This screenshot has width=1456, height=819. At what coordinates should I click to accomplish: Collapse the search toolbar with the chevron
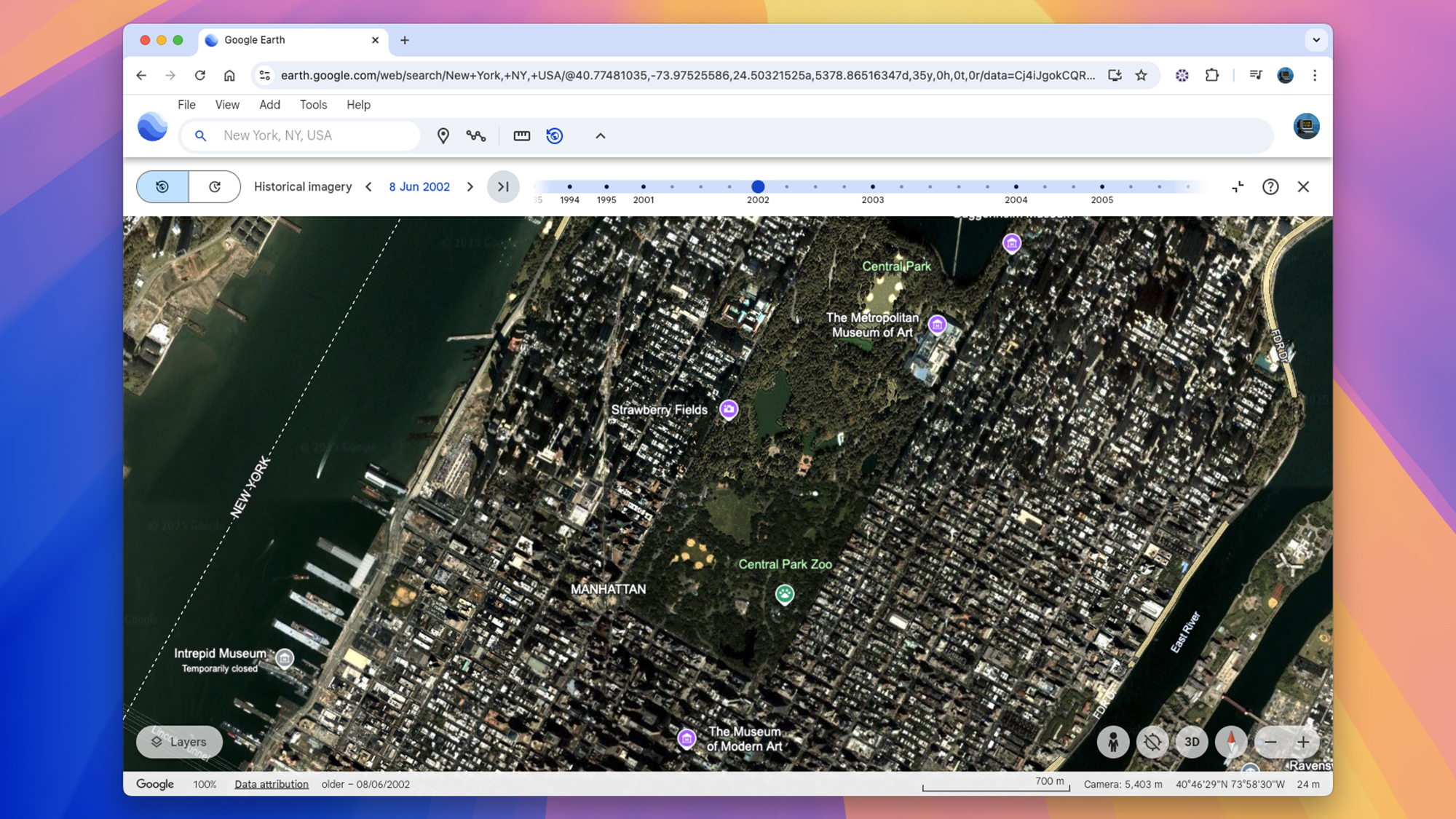[600, 136]
